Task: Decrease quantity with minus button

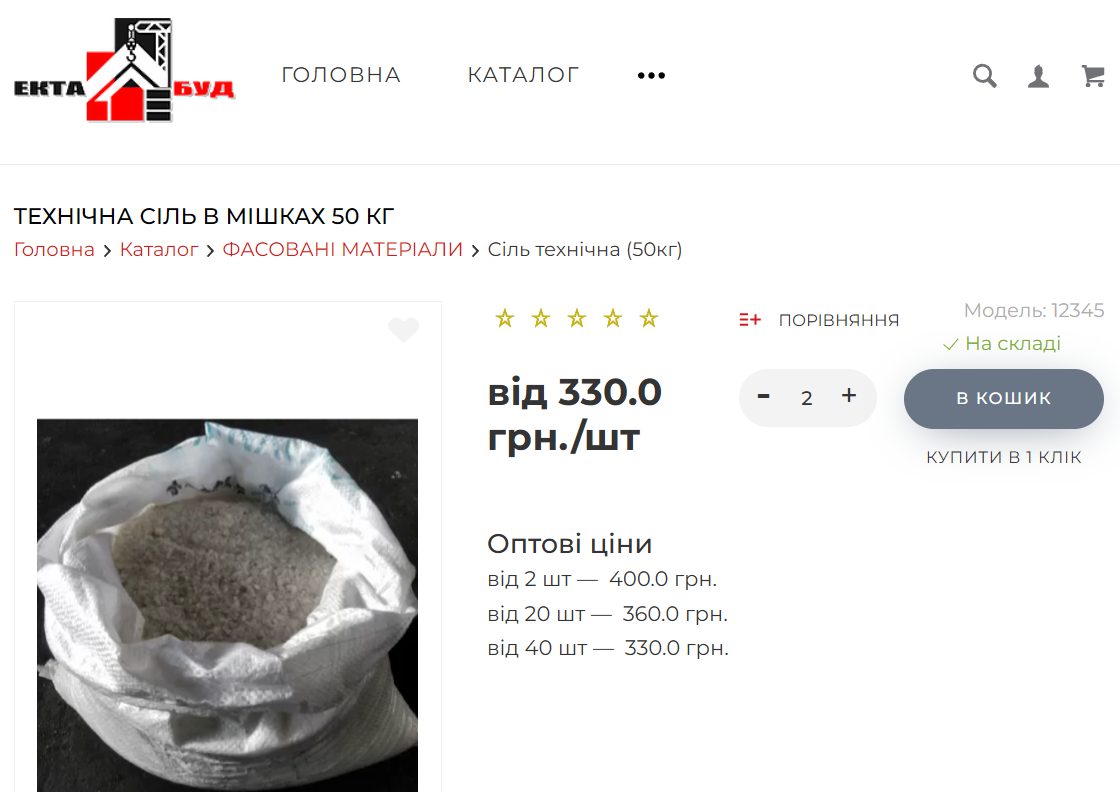Action: click(x=764, y=396)
